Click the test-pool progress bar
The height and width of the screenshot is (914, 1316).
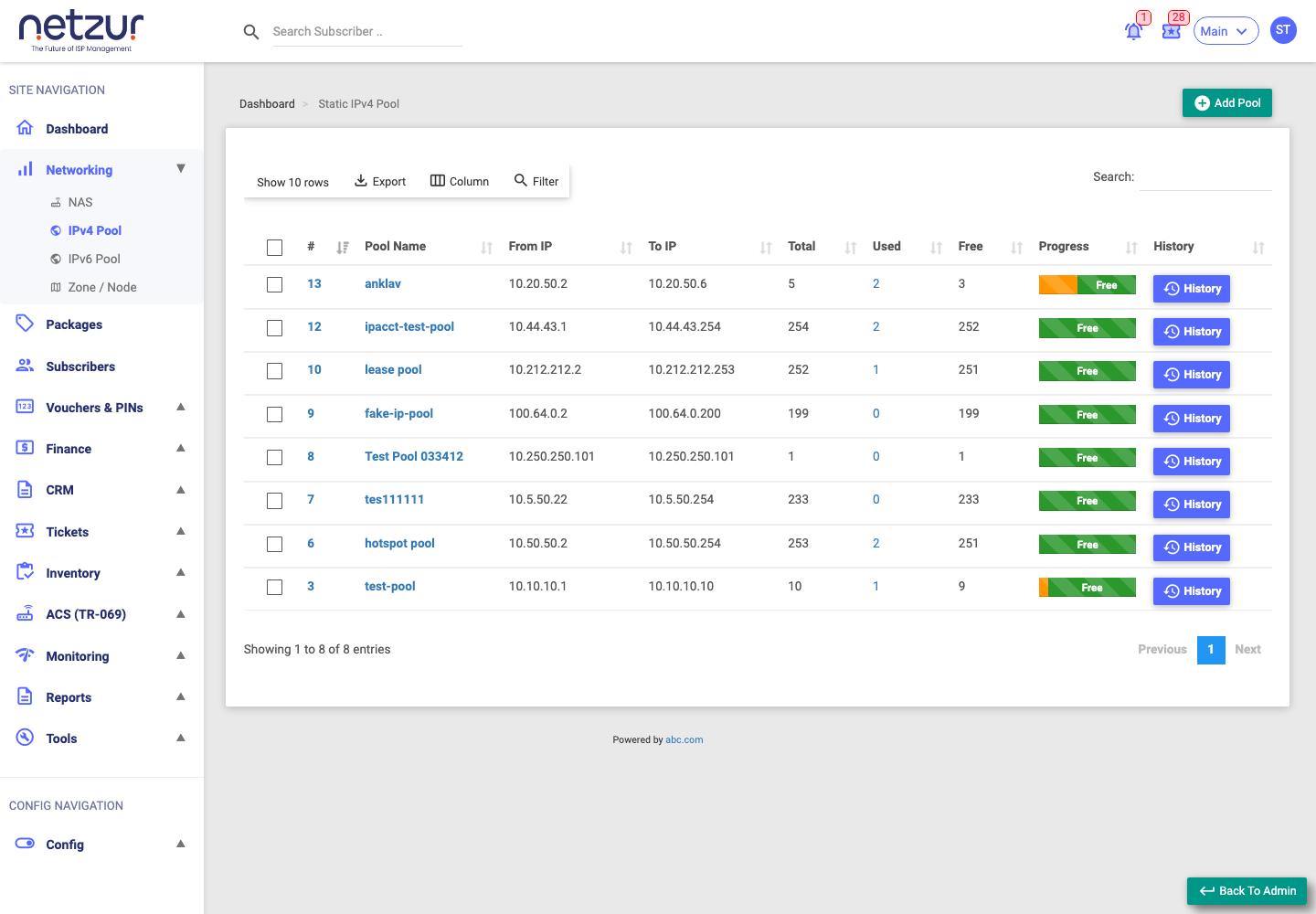(1087, 587)
